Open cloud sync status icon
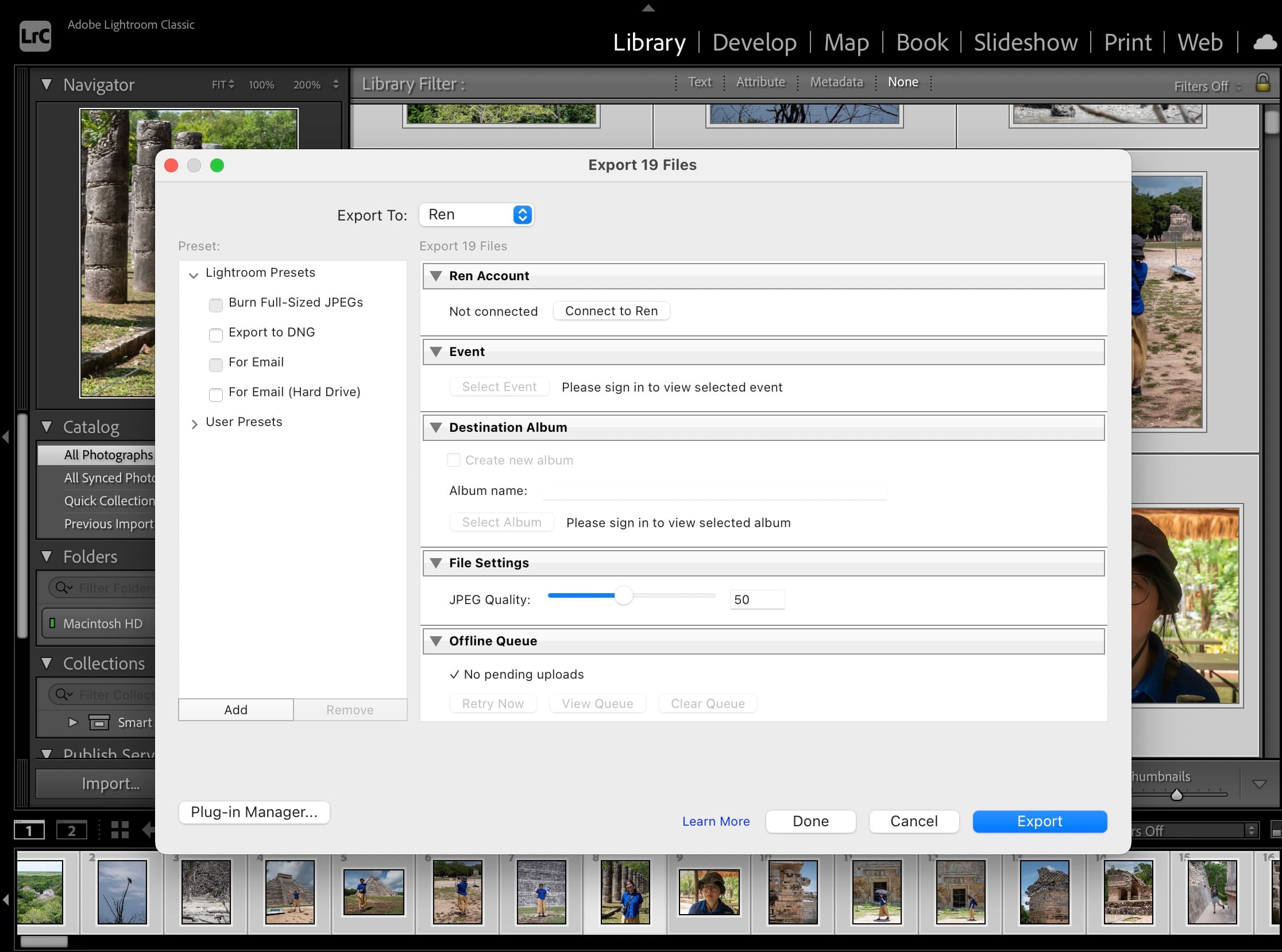This screenshot has width=1282, height=952. point(1265,42)
